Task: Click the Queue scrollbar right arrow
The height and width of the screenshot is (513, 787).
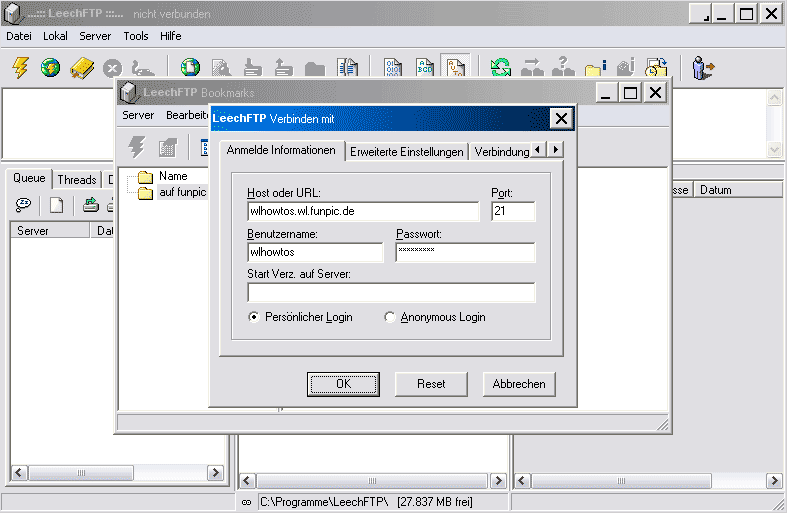Action: [x=215, y=473]
